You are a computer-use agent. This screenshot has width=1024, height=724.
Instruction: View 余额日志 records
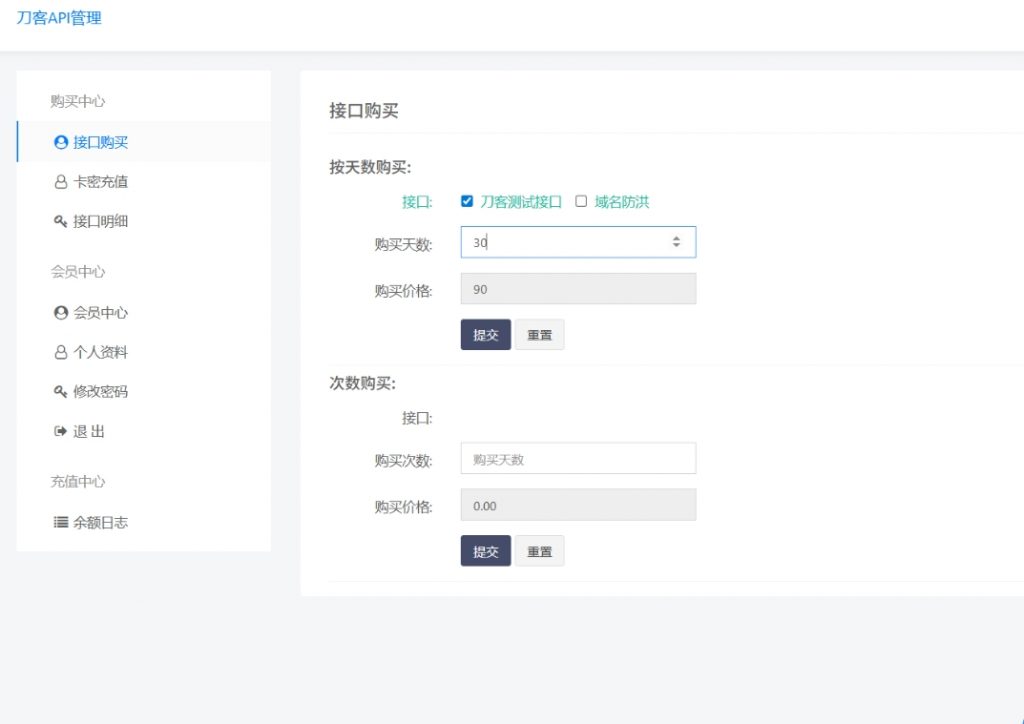click(144, 522)
